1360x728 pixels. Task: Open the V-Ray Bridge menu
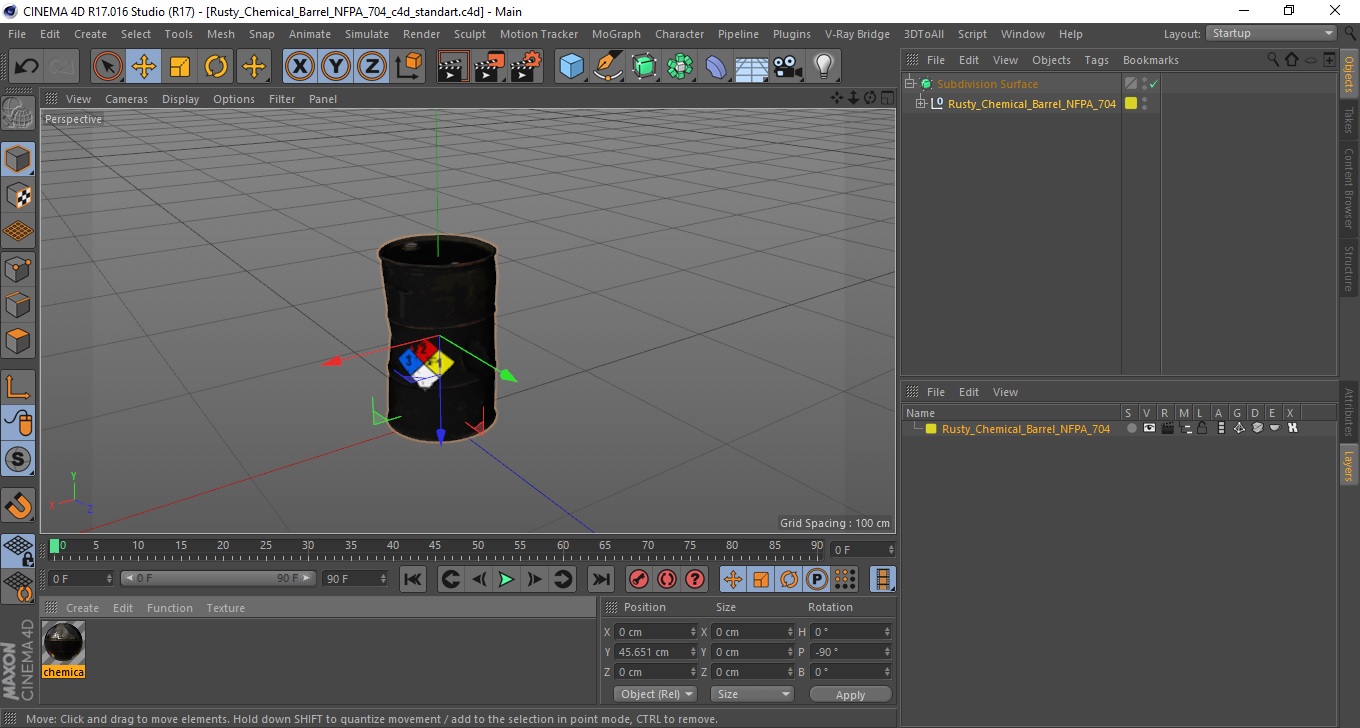coord(857,34)
